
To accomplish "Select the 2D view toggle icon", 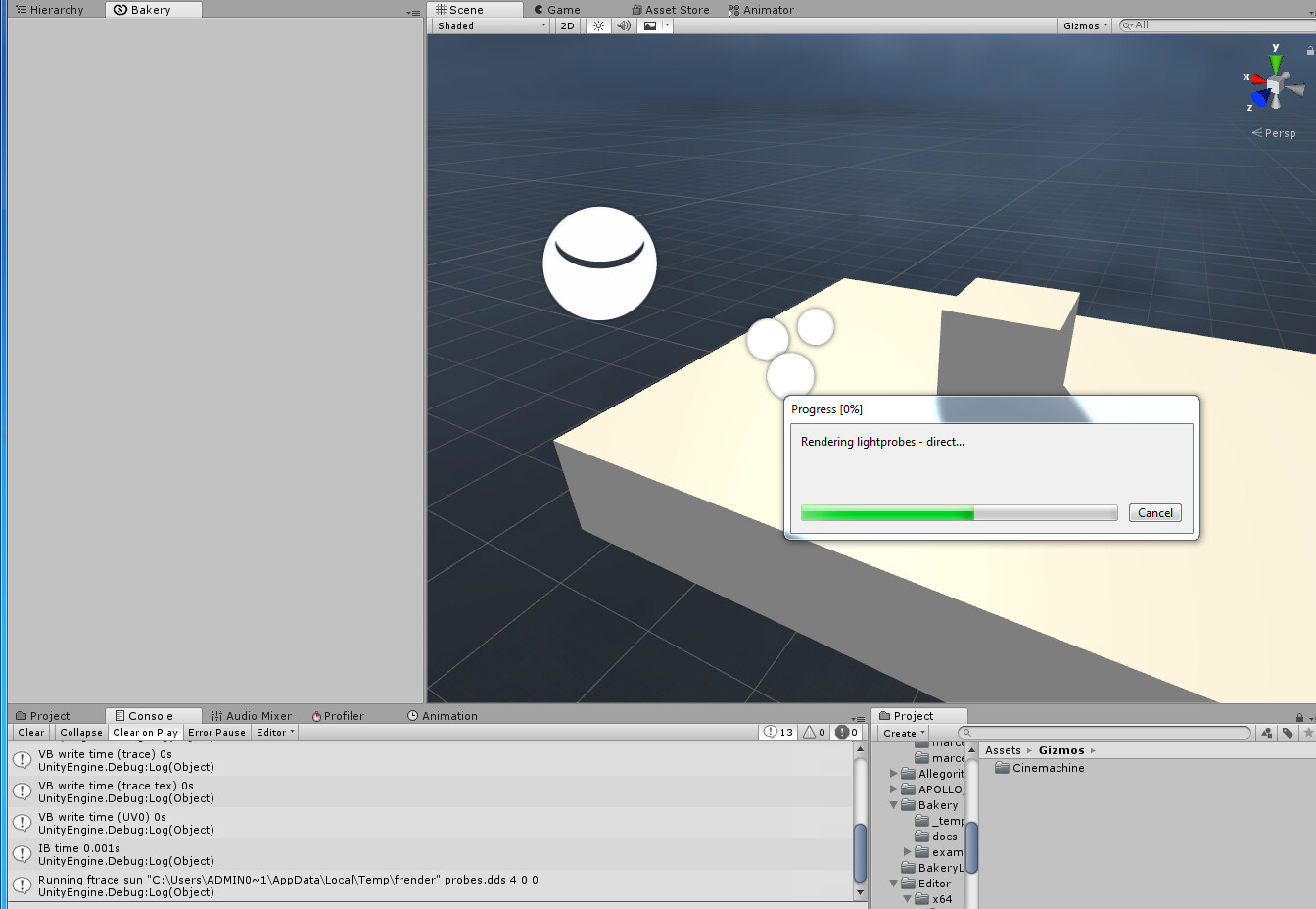I will [567, 25].
